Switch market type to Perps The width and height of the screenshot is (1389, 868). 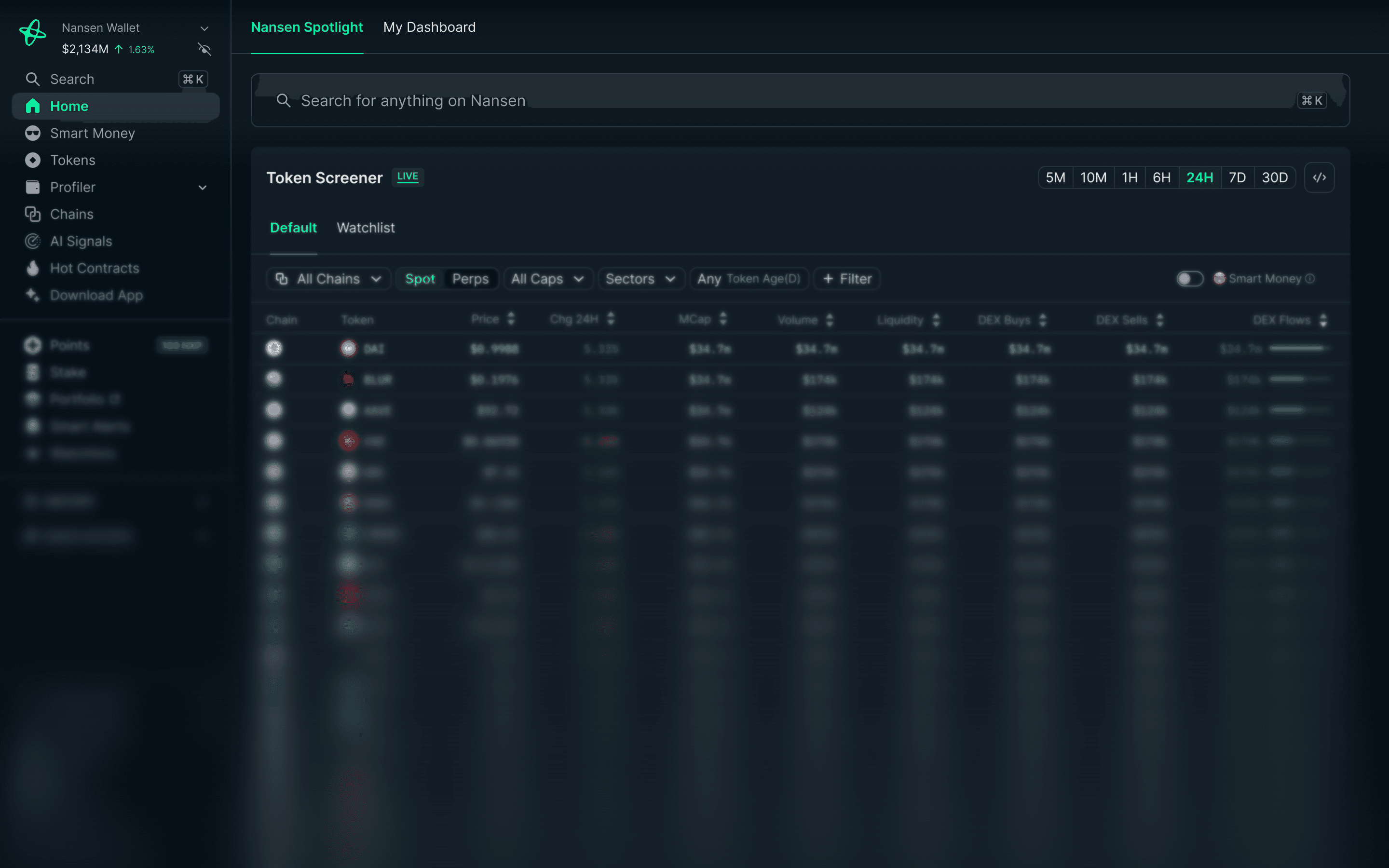click(470, 279)
